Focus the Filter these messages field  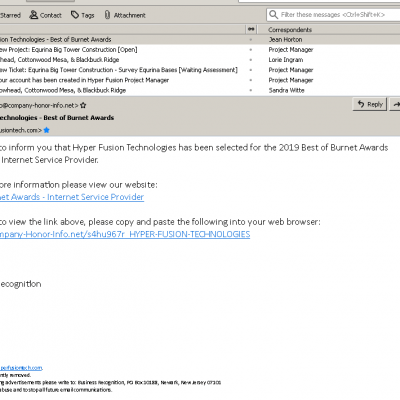pos(333,15)
